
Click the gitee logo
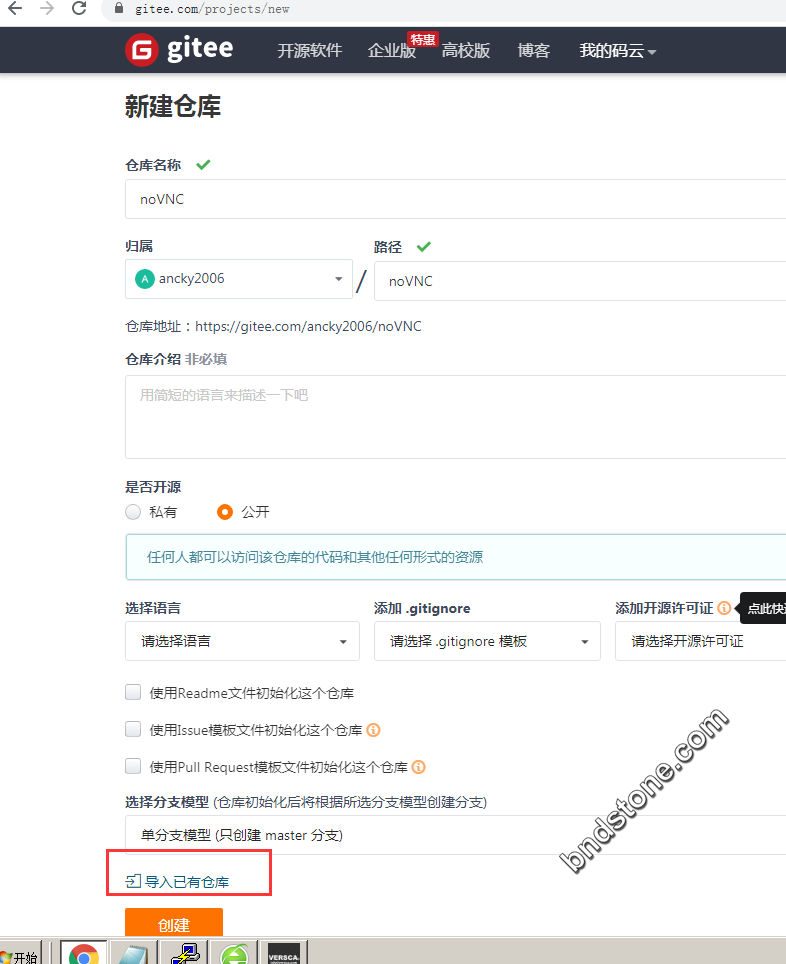pyautogui.click(x=179, y=49)
